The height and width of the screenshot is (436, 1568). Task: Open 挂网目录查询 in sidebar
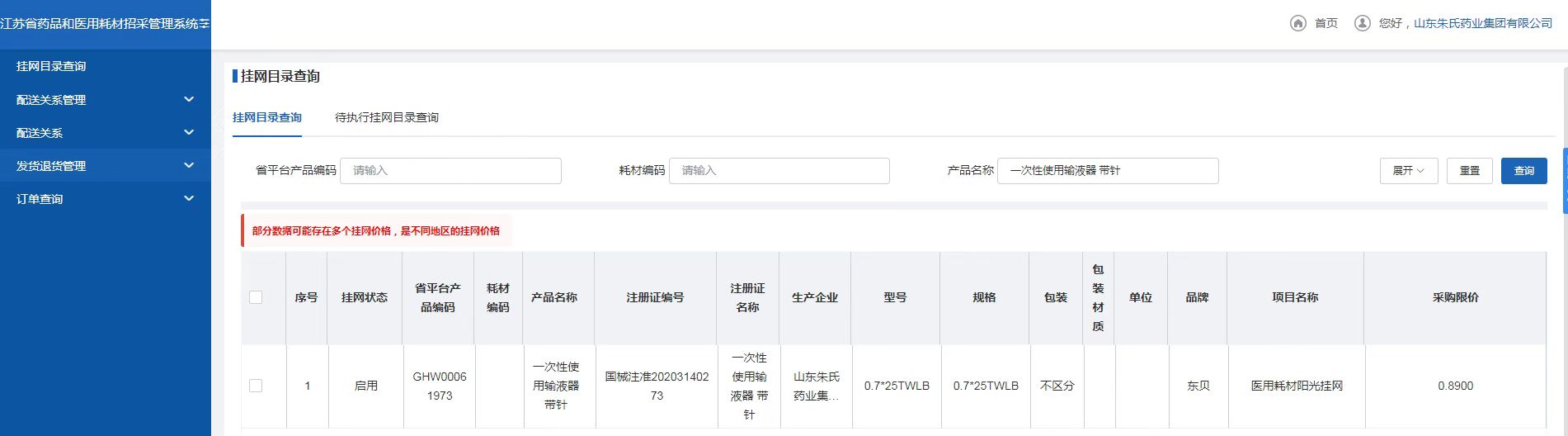[51, 66]
